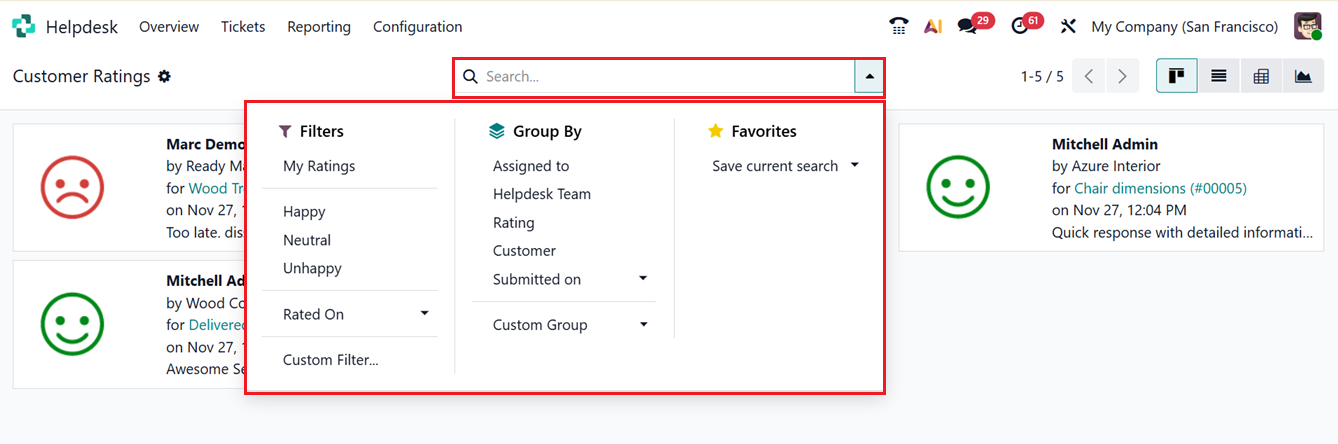Click the search input field

(x=665, y=76)
